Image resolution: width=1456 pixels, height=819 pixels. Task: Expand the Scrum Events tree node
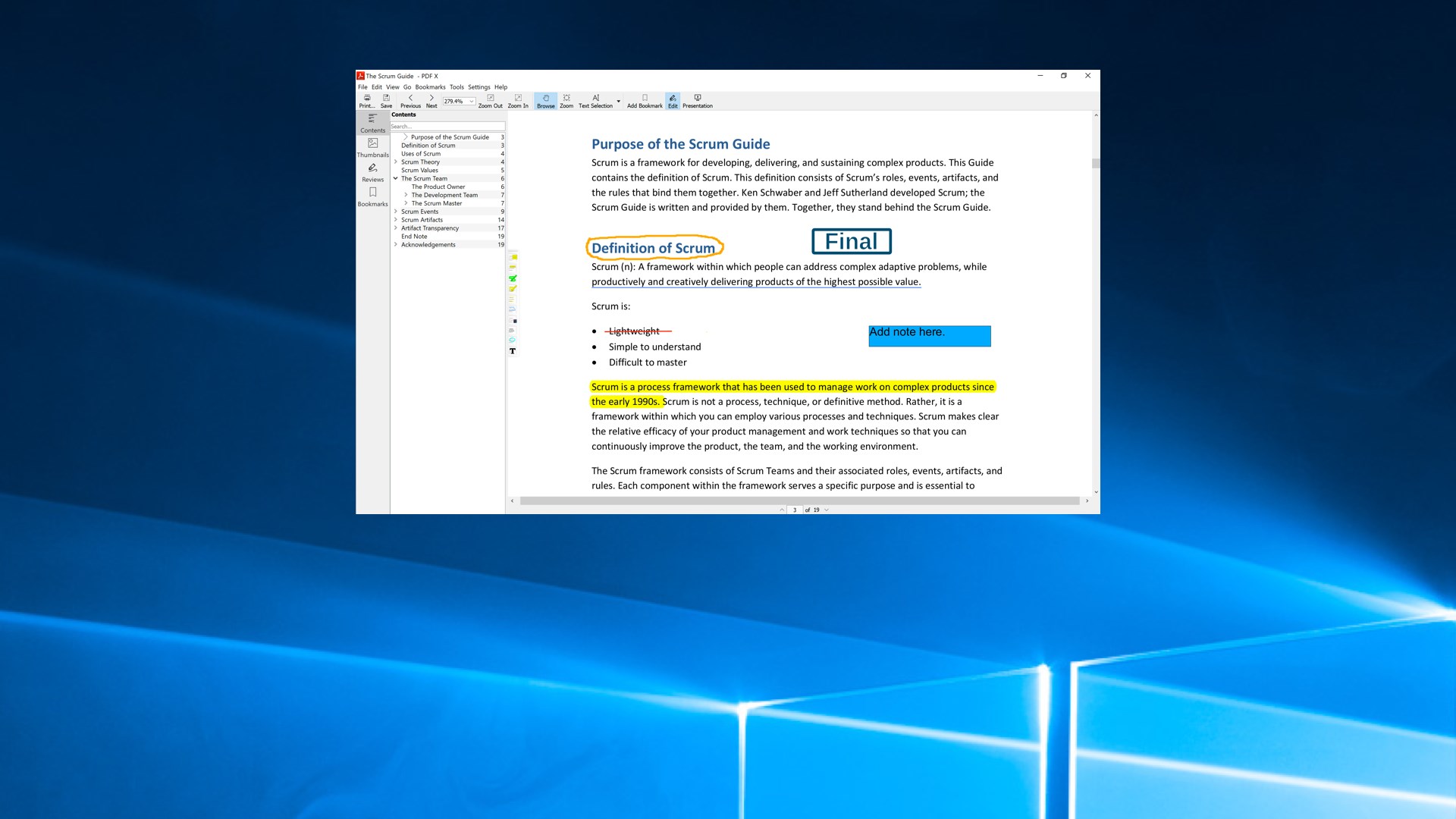coord(395,212)
